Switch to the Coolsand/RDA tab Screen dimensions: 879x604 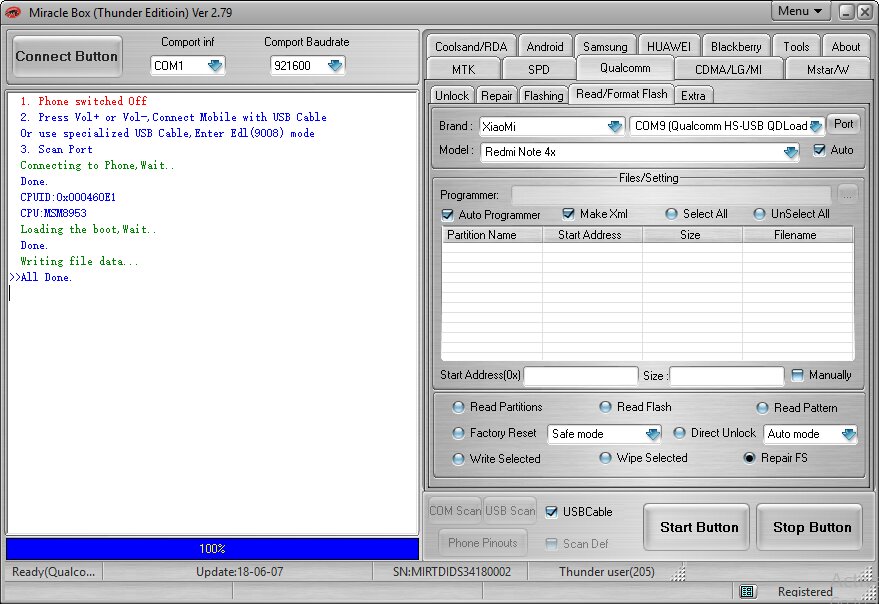tap(471, 47)
